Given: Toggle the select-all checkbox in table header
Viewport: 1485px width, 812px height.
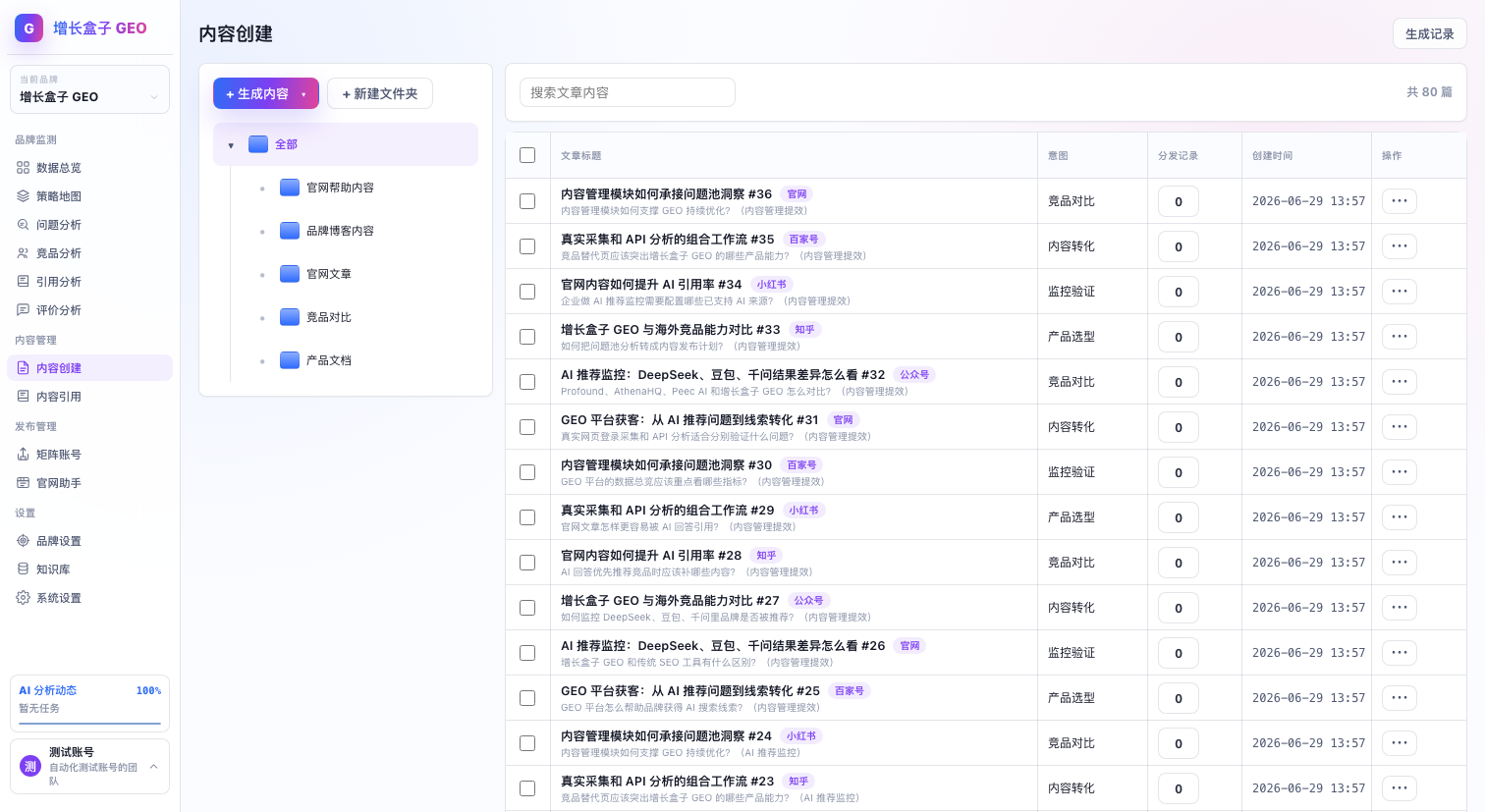Looking at the screenshot, I should click(527, 155).
